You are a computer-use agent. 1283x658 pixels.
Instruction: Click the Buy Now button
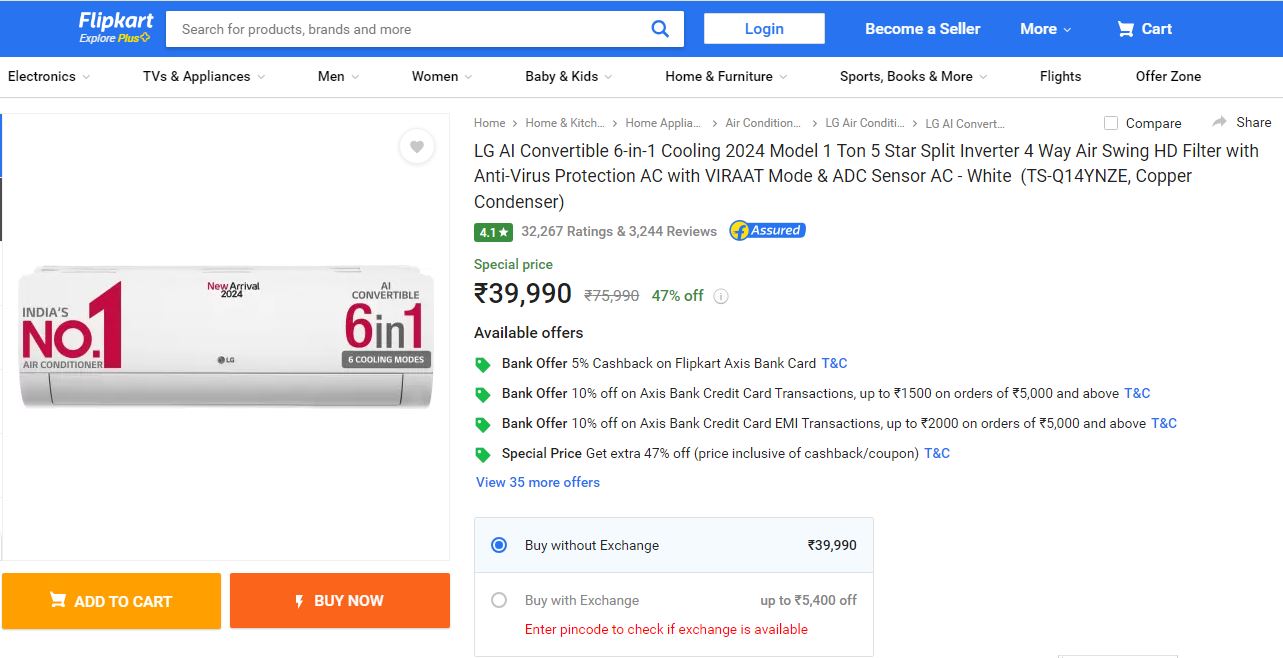(x=339, y=600)
